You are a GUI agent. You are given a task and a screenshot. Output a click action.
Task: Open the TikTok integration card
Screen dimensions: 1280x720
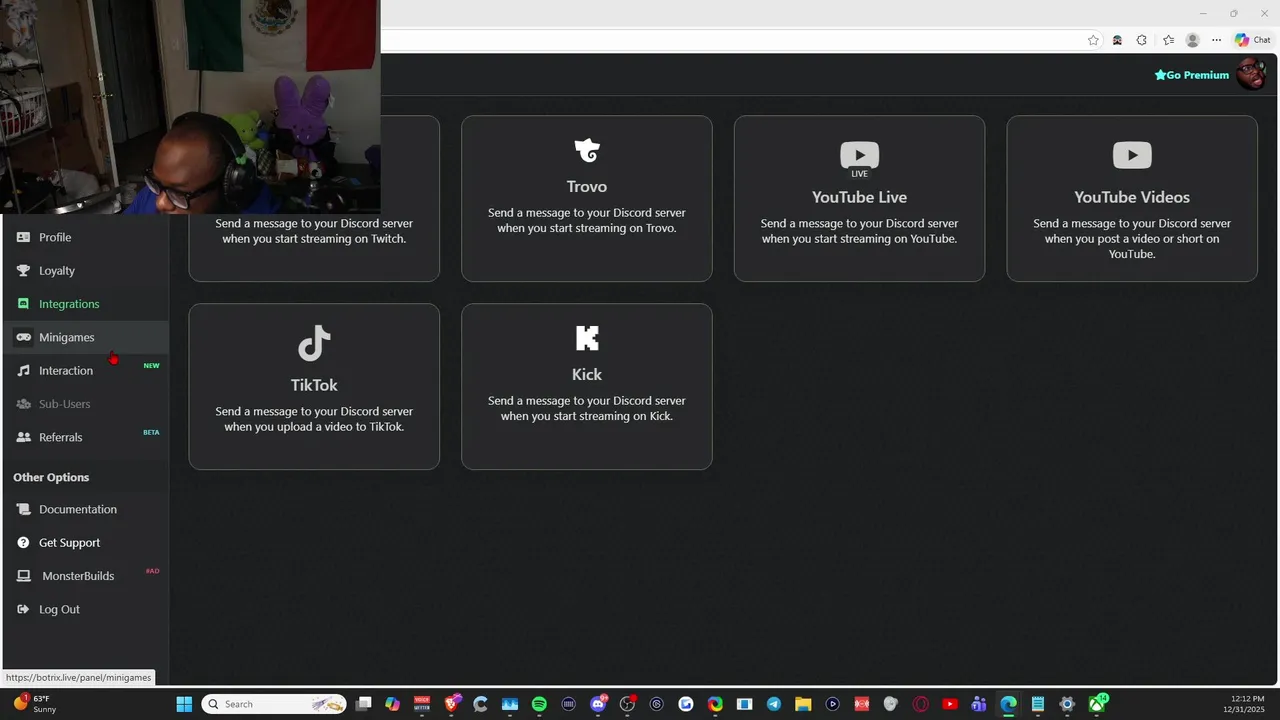click(314, 386)
